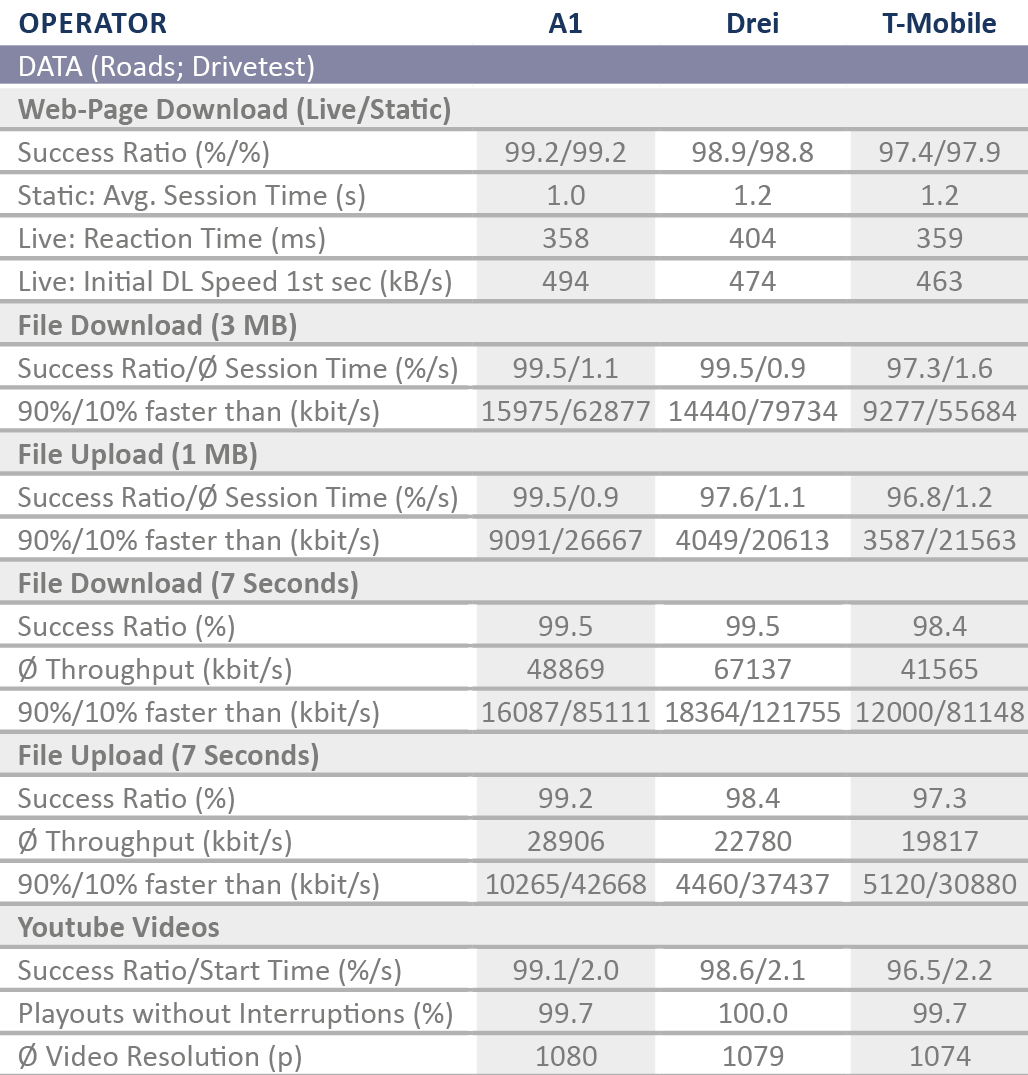
Task: Select the A1 throughput 28906
Action: (x=566, y=842)
